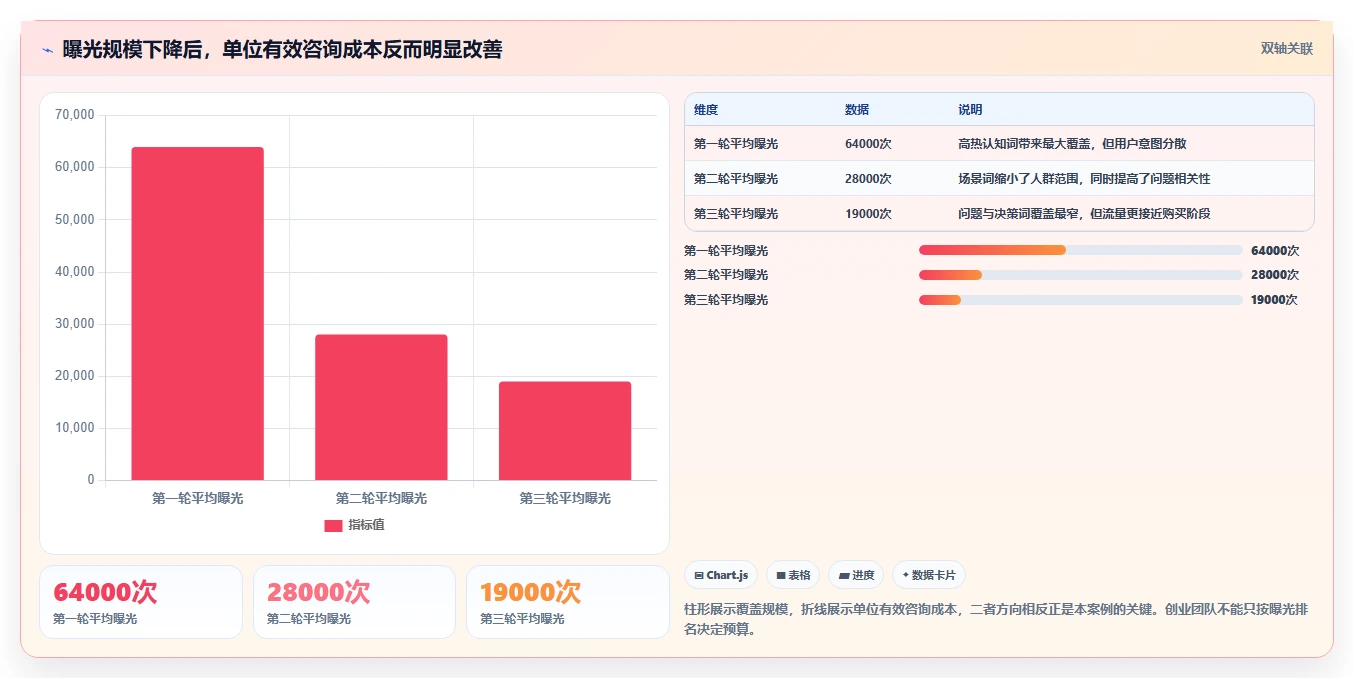
Task: Click description 问题与决策词覆盖最窄
Action: [1084, 214]
